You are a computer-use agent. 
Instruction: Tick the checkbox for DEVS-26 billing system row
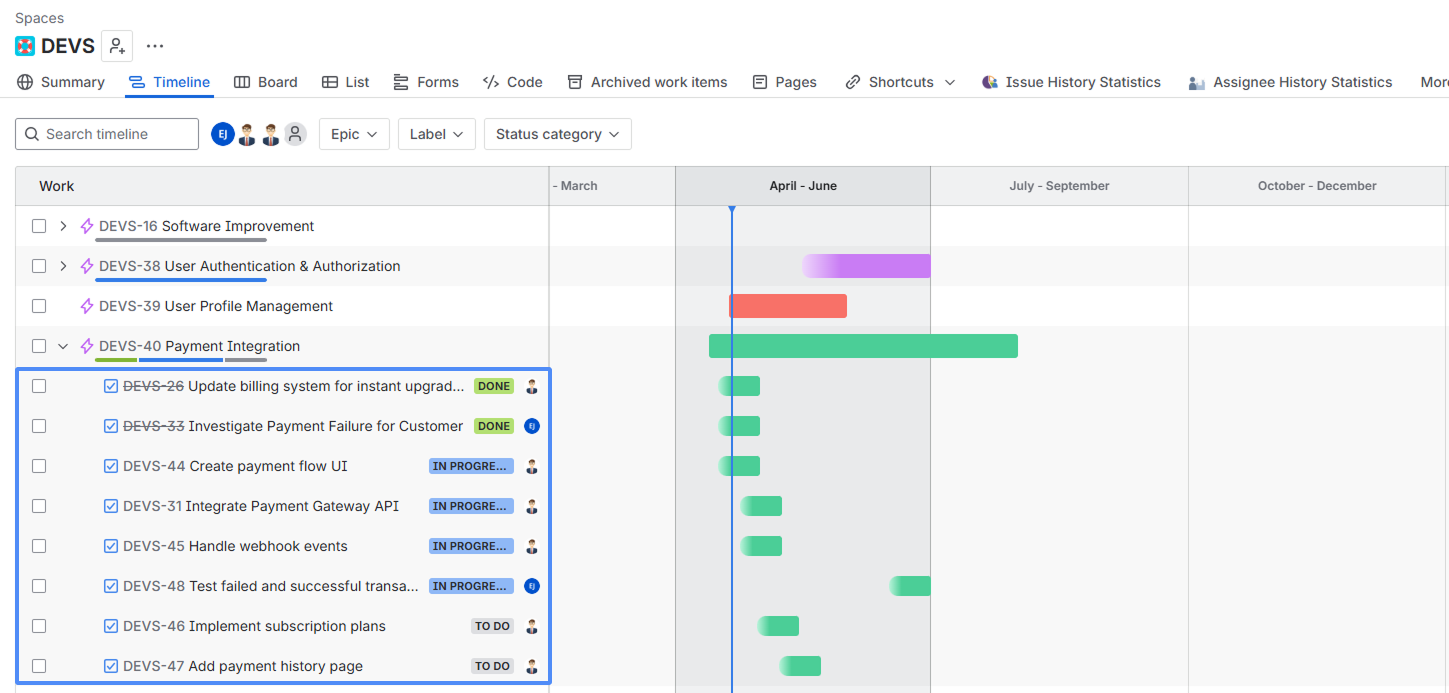coord(39,386)
